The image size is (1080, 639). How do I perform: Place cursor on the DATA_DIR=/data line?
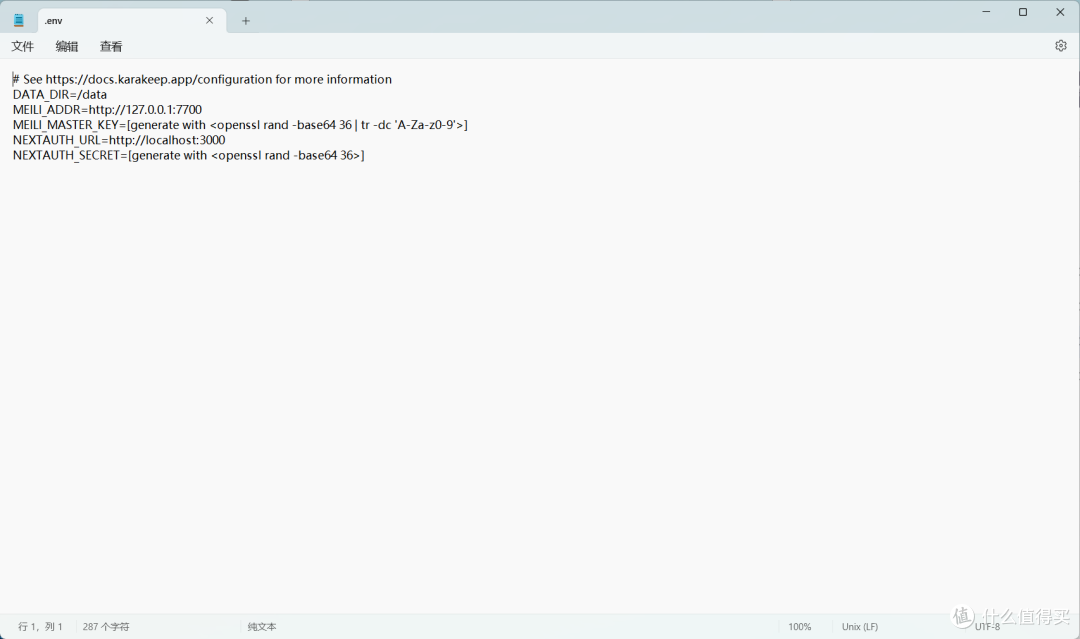pyautogui.click(x=60, y=95)
